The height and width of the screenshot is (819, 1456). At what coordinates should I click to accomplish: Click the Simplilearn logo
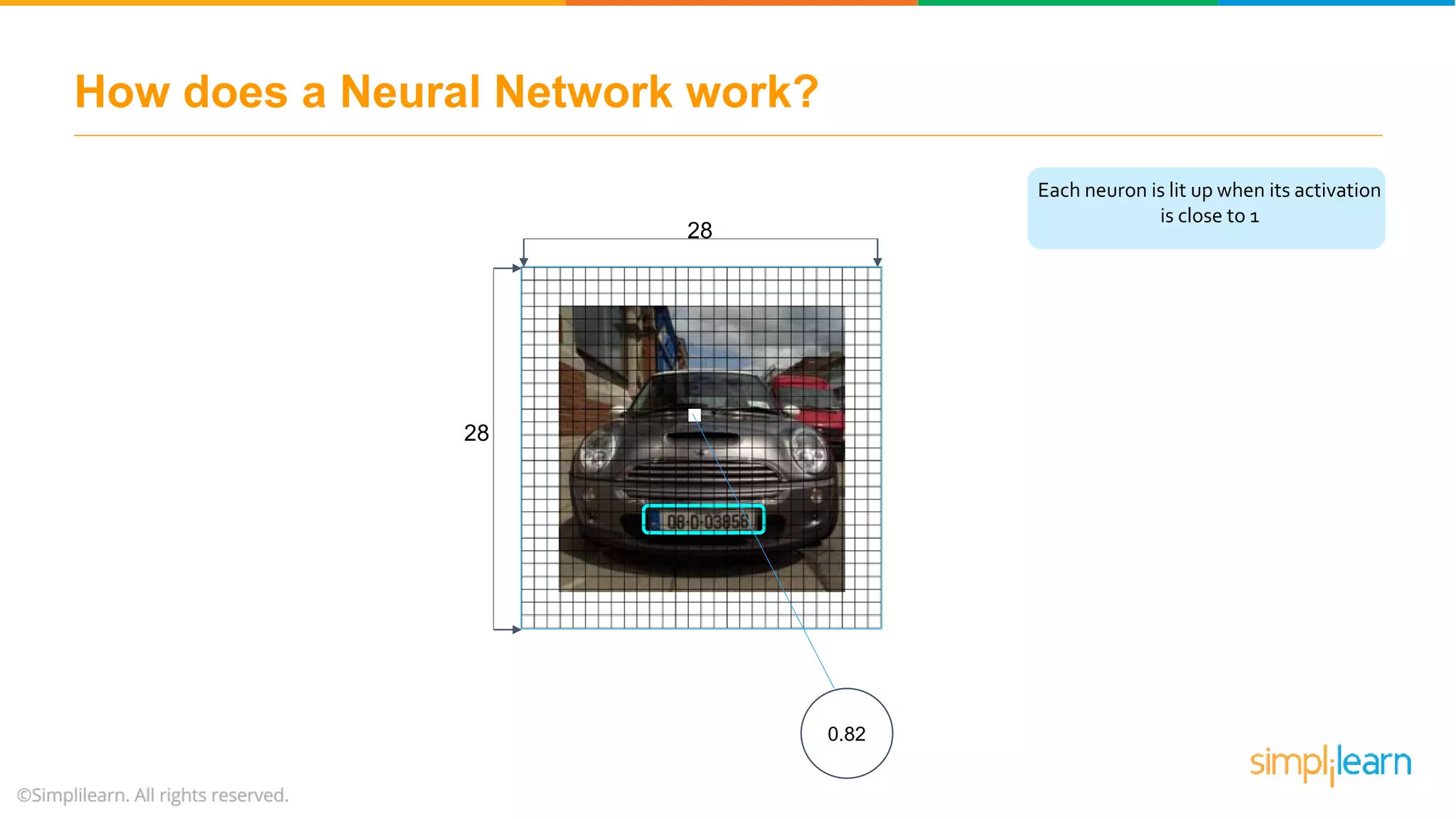coord(1330,764)
